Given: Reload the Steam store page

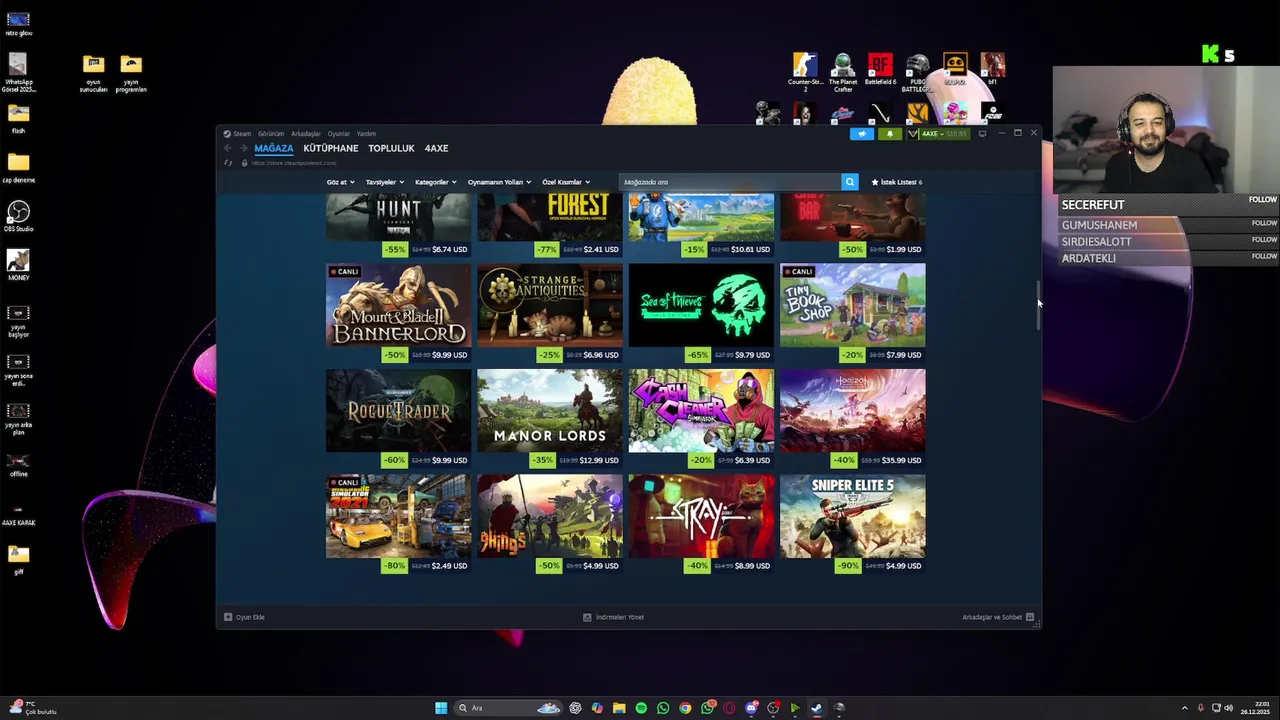Looking at the screenshot, I should click(x=228, y=163).
